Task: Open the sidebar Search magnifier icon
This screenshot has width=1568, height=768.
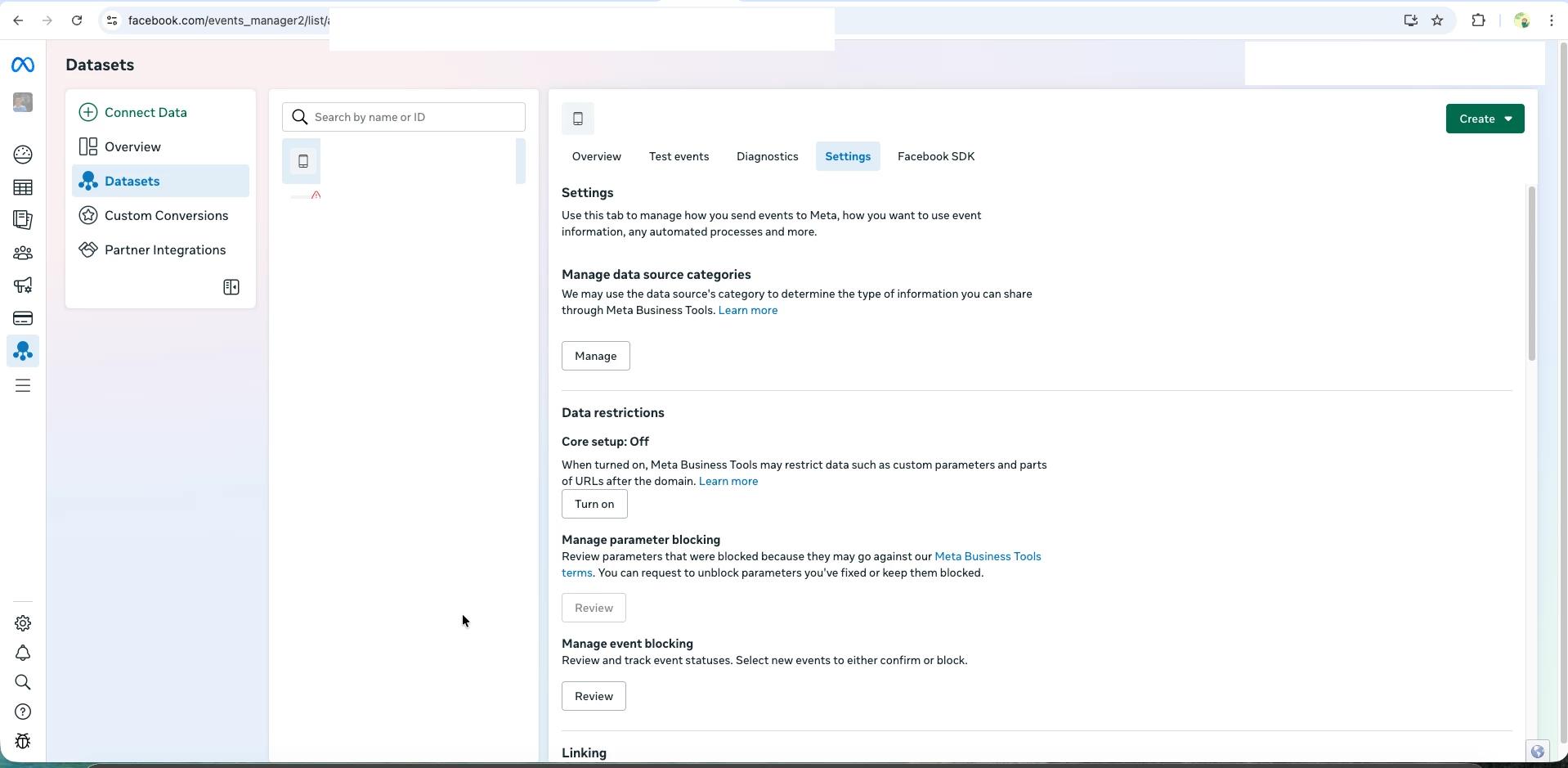Action: (23, 682)
